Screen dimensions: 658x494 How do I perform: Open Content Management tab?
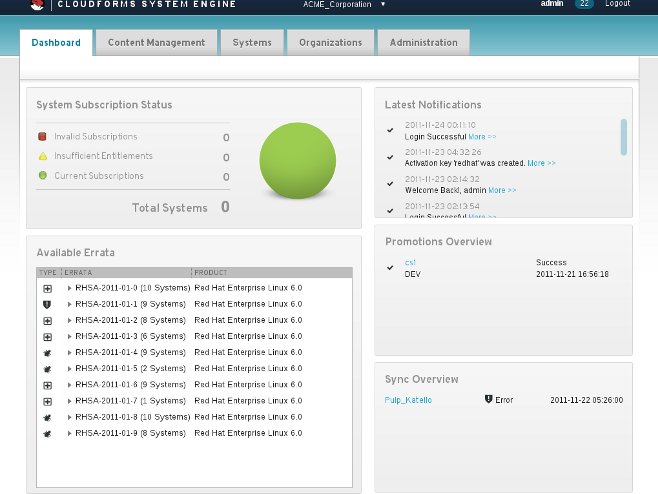[x=157, y=42]
